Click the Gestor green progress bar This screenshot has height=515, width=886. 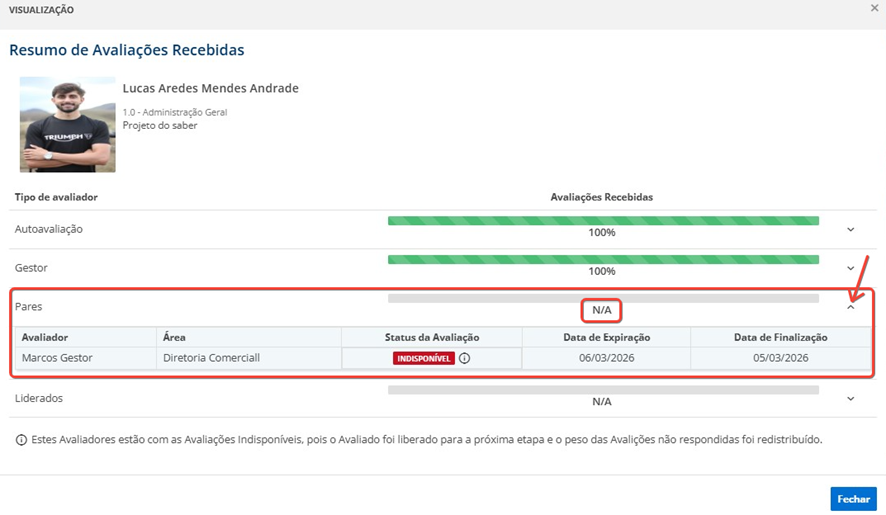tap(603, 260)
